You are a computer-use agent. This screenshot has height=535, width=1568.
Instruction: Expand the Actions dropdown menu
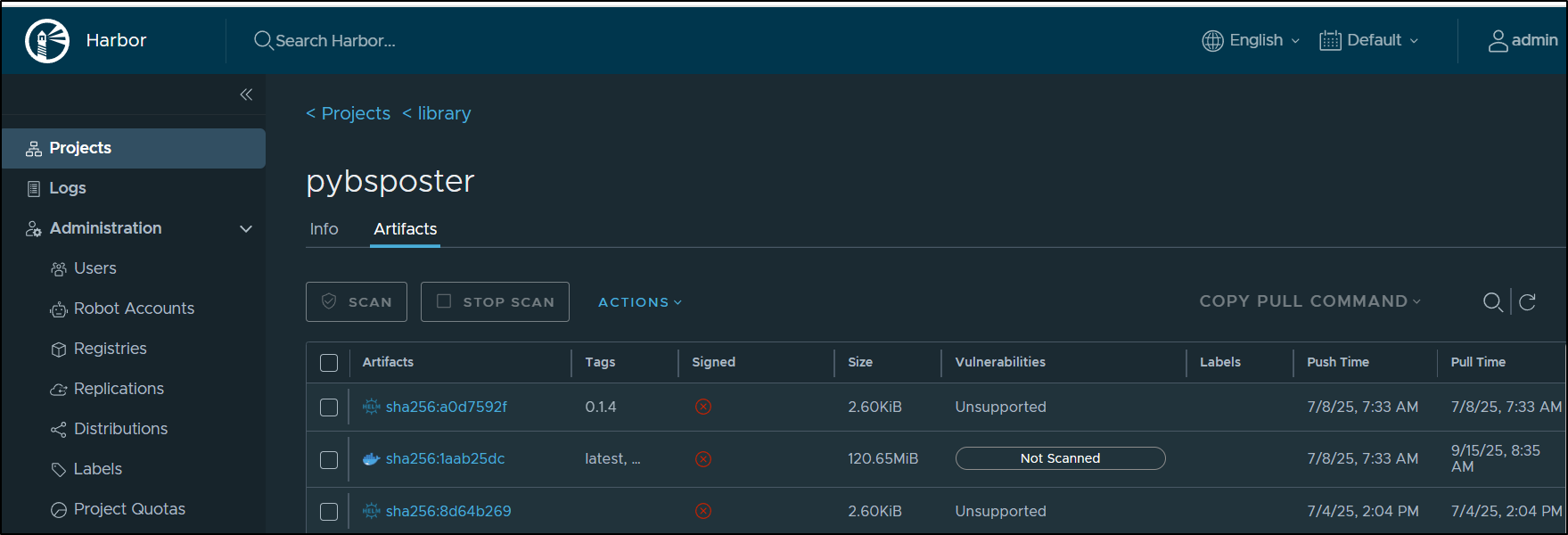click(x=639, y=302)
